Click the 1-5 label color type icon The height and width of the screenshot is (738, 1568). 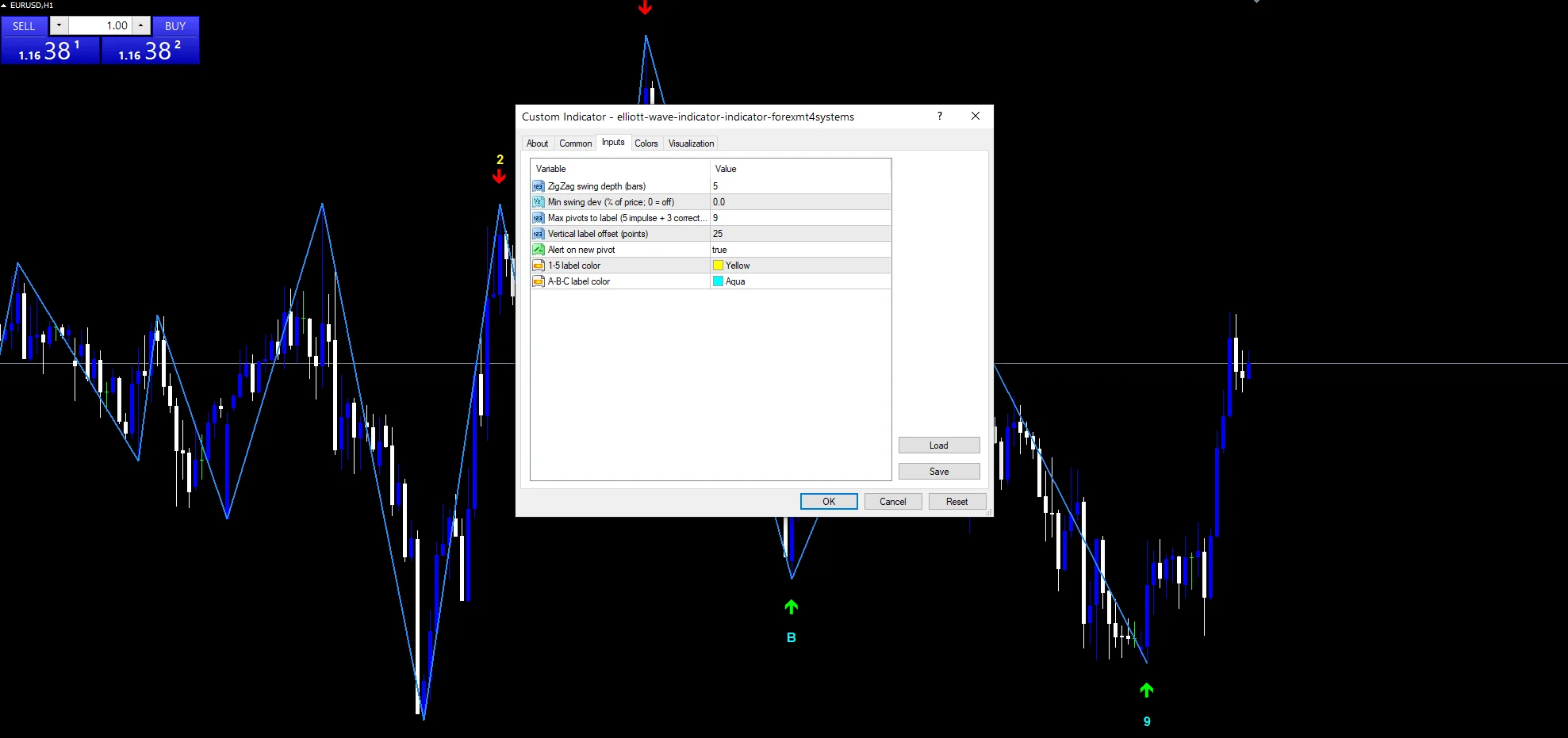pos(539,266)
